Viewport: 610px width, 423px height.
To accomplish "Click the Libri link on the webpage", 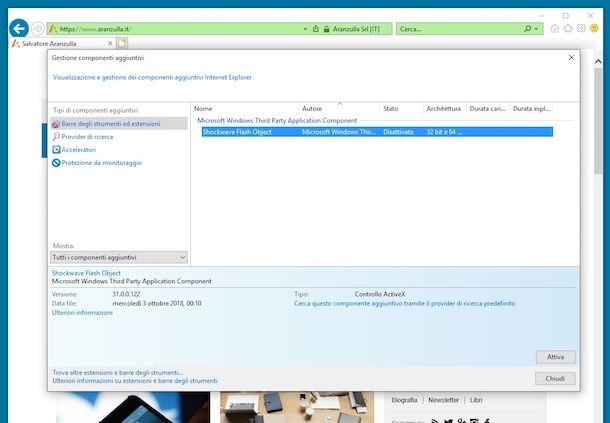I will [x=476, y=400].
